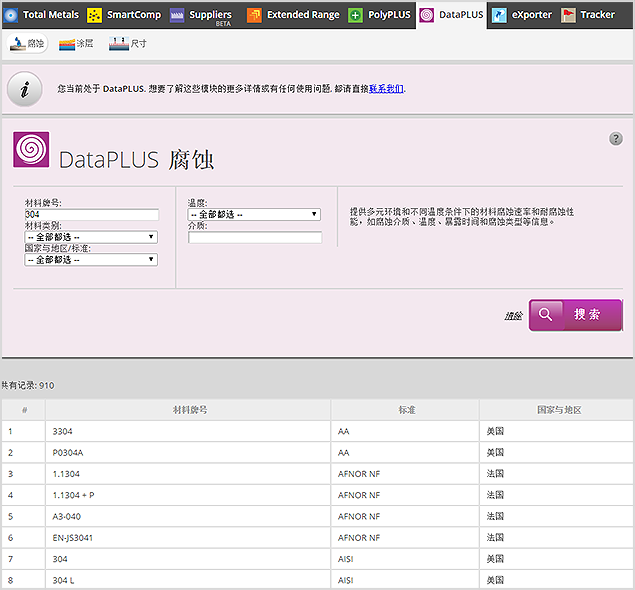Open the help question mark icon

[x=616, y=138]
